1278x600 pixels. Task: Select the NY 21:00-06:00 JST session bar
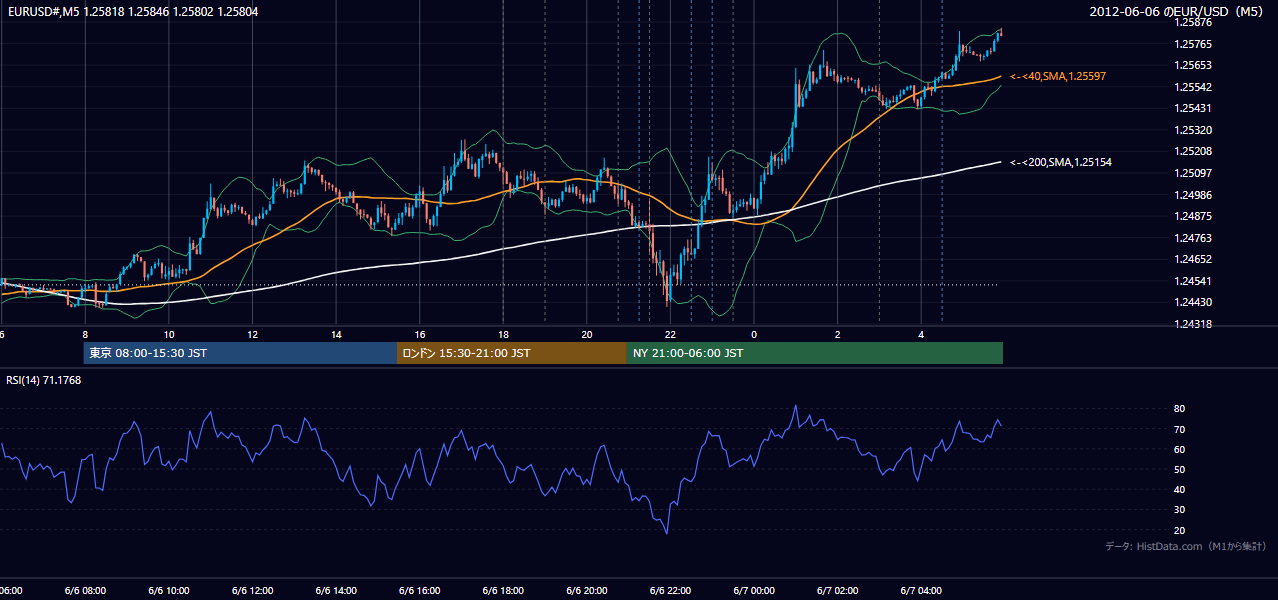tap(815, 353)
